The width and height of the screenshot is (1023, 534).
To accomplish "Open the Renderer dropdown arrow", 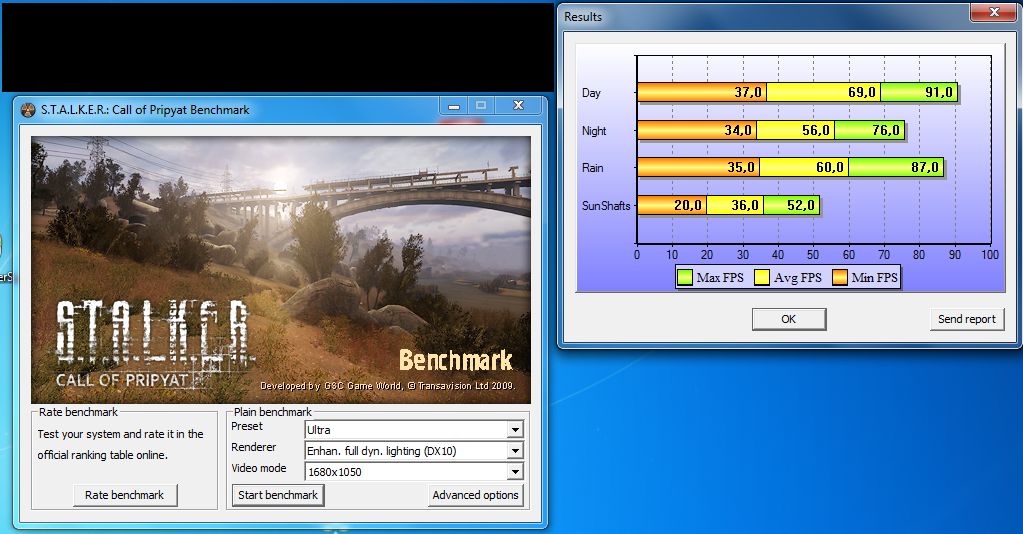I will [x=515, y=450].
